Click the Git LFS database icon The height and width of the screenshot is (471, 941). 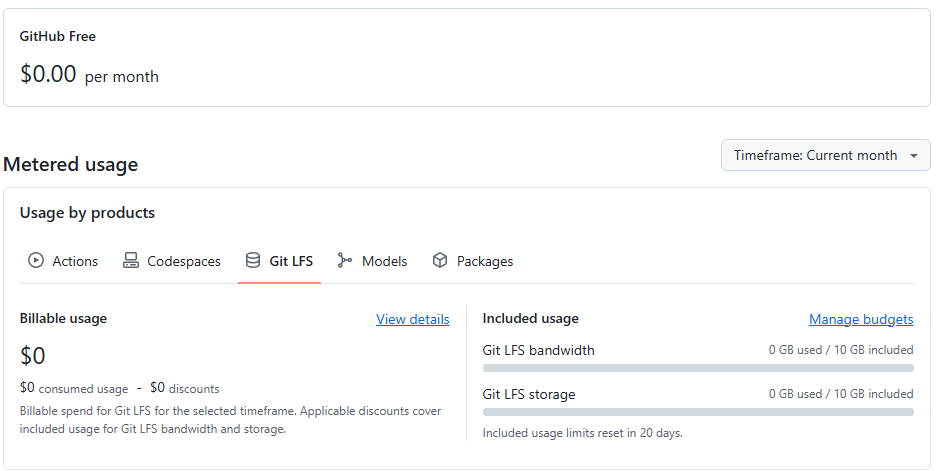pyautogui.click(x=253, y=261)
